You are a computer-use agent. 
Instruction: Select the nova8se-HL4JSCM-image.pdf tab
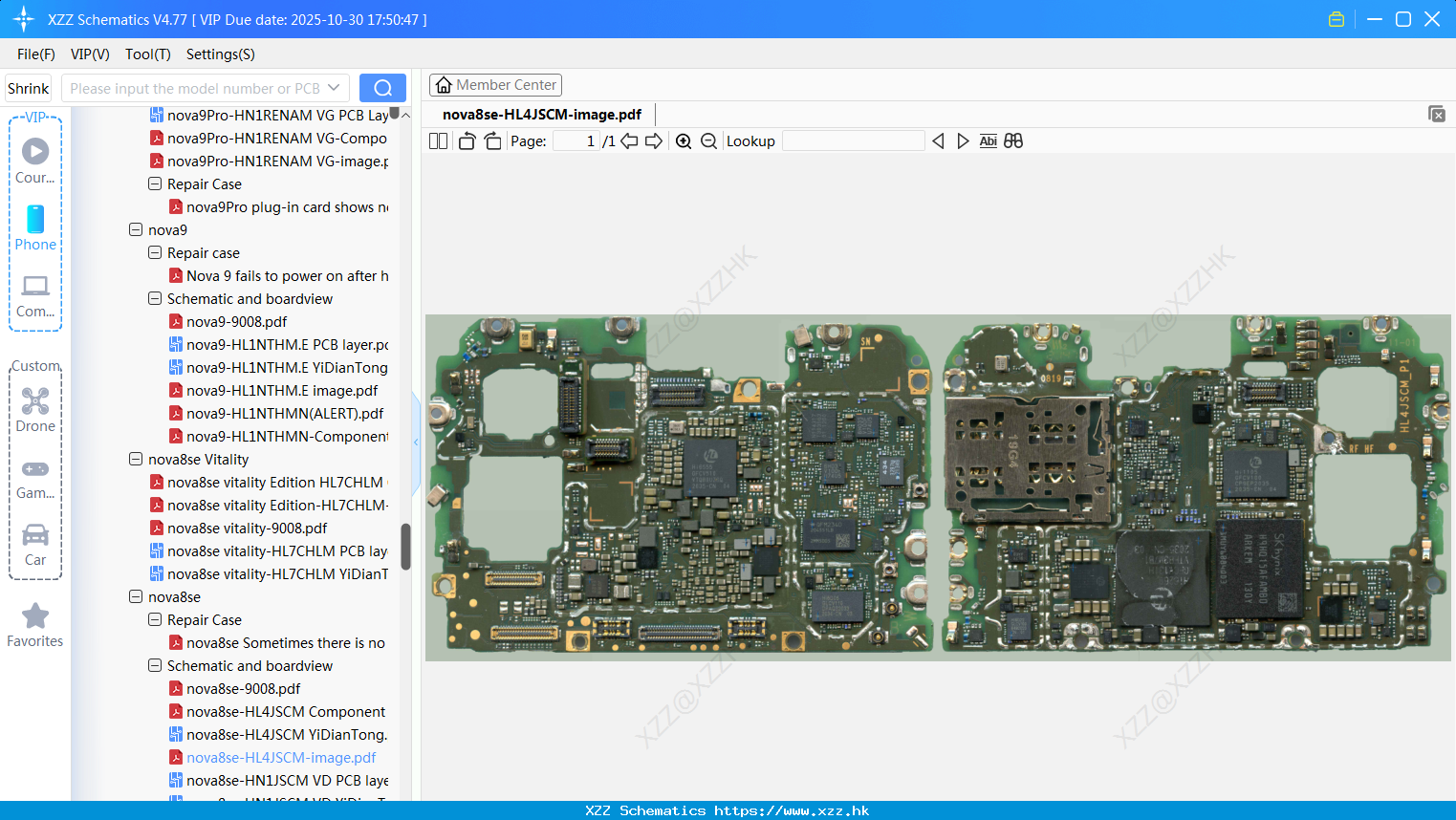pos(542,115)
